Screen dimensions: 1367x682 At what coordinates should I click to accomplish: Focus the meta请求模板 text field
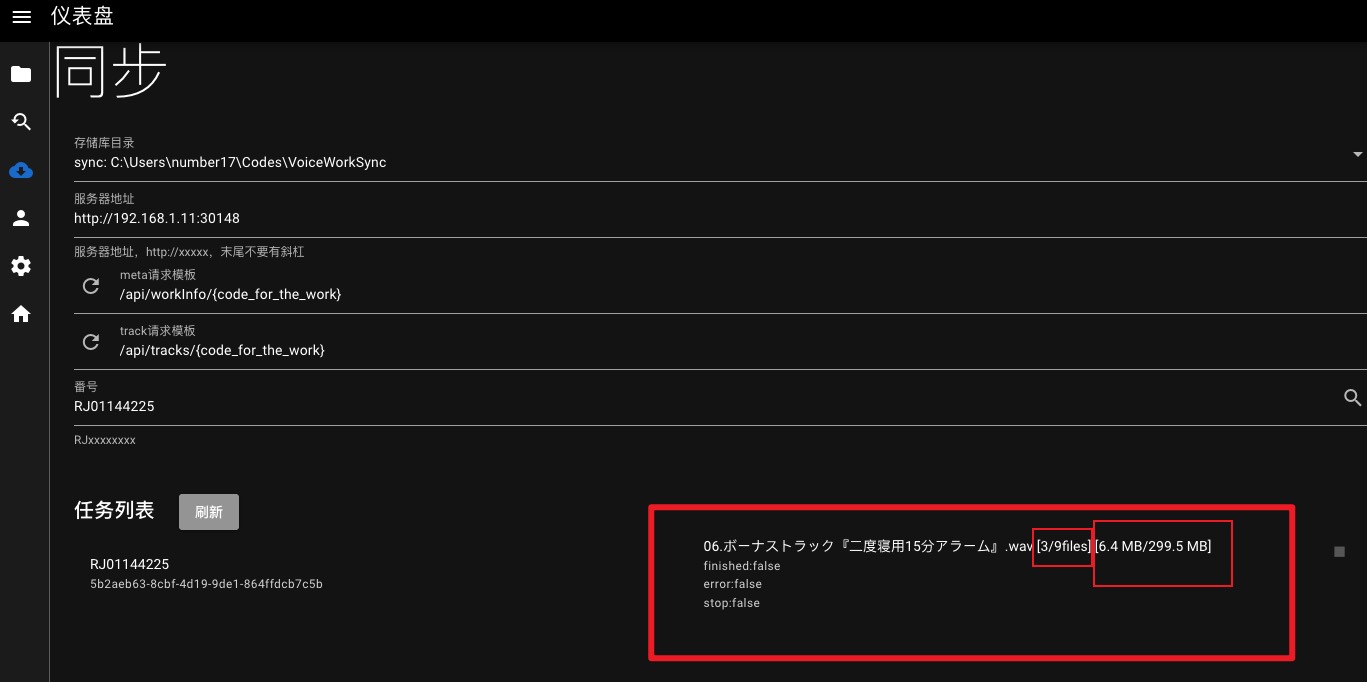coord(700,294)
